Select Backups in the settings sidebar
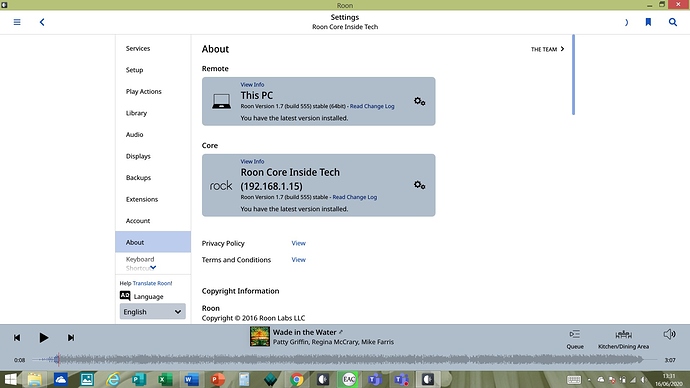This screenshot has width=690, height=388. tap(138, 178)
